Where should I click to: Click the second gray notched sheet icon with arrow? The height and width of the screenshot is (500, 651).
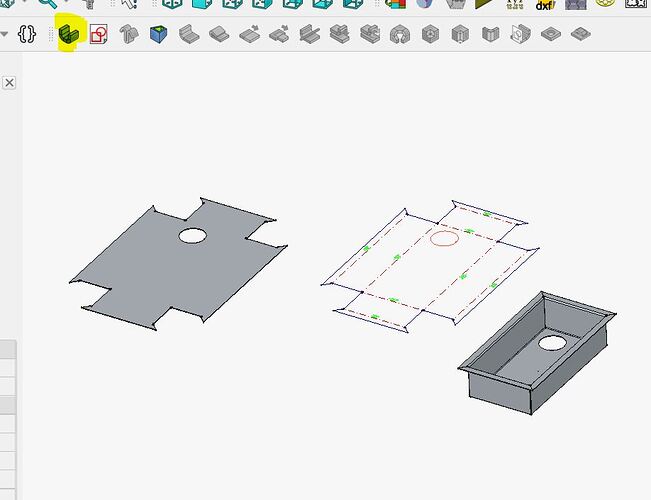coord(279,34)
